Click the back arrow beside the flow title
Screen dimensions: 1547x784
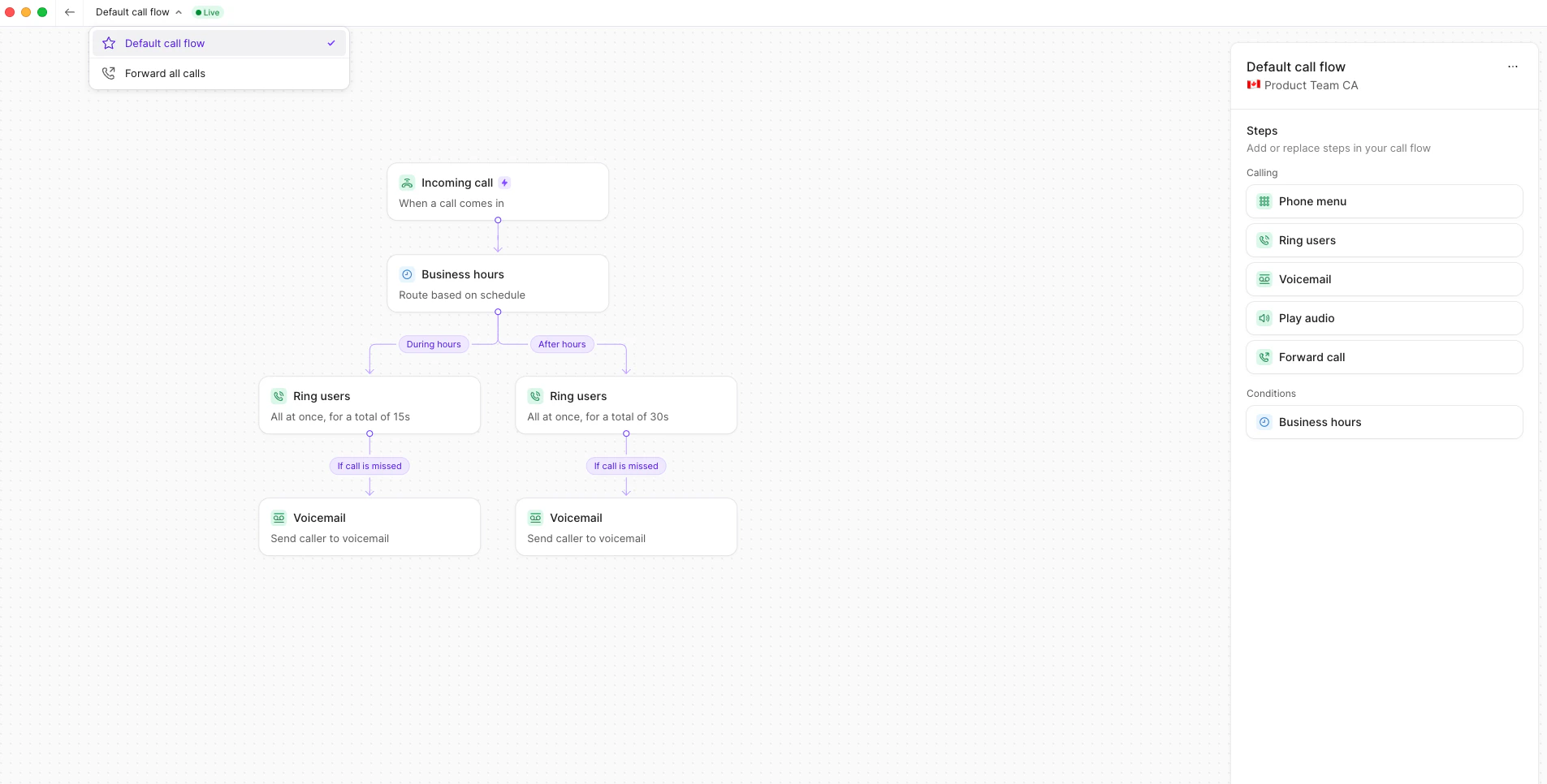[x=70, y=12]
